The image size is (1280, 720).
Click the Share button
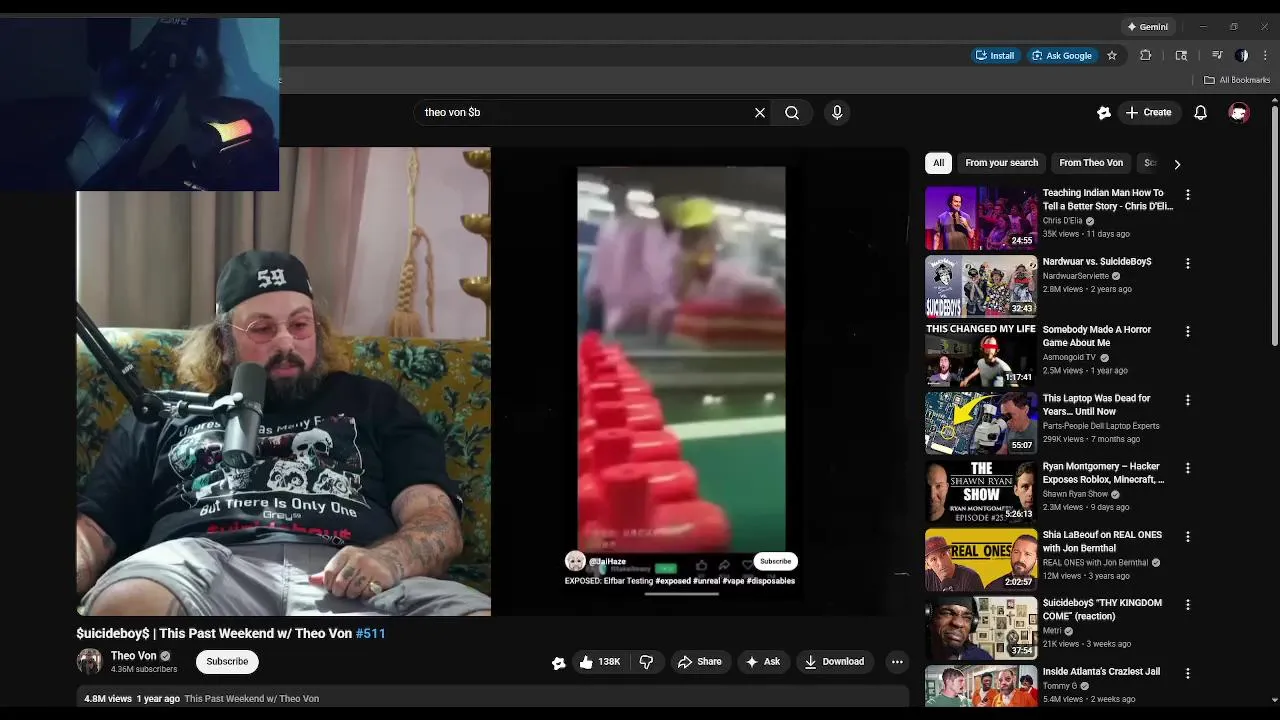(699, 662)
